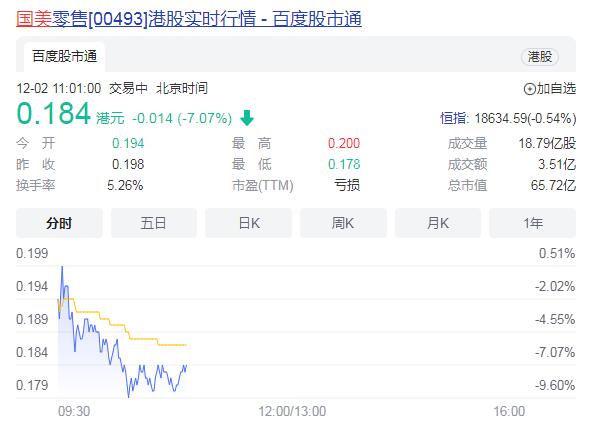Switch chart to 五日 tab

point(154,223)
